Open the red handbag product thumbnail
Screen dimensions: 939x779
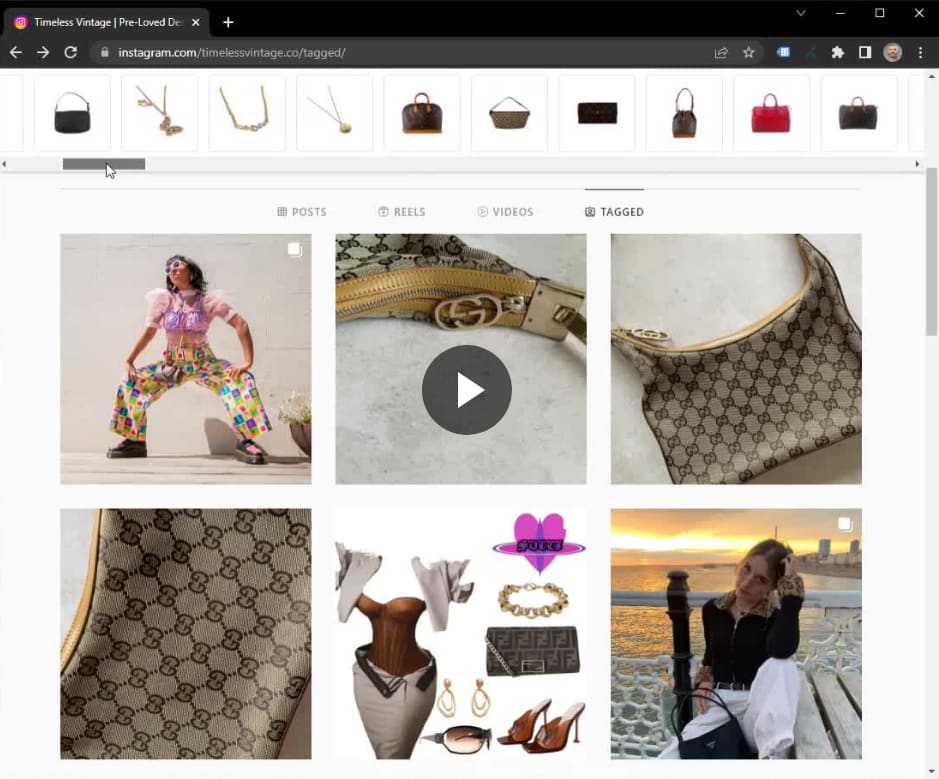(772, 113)
